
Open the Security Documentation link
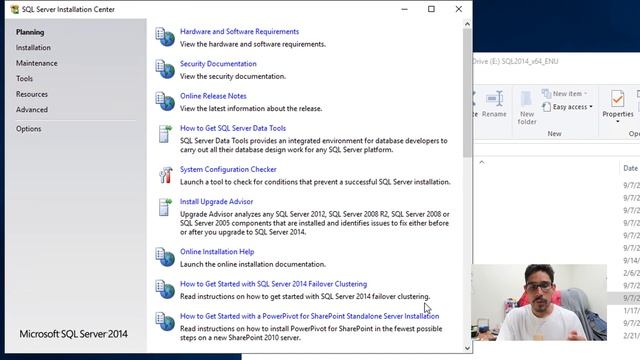click(218, 64)
